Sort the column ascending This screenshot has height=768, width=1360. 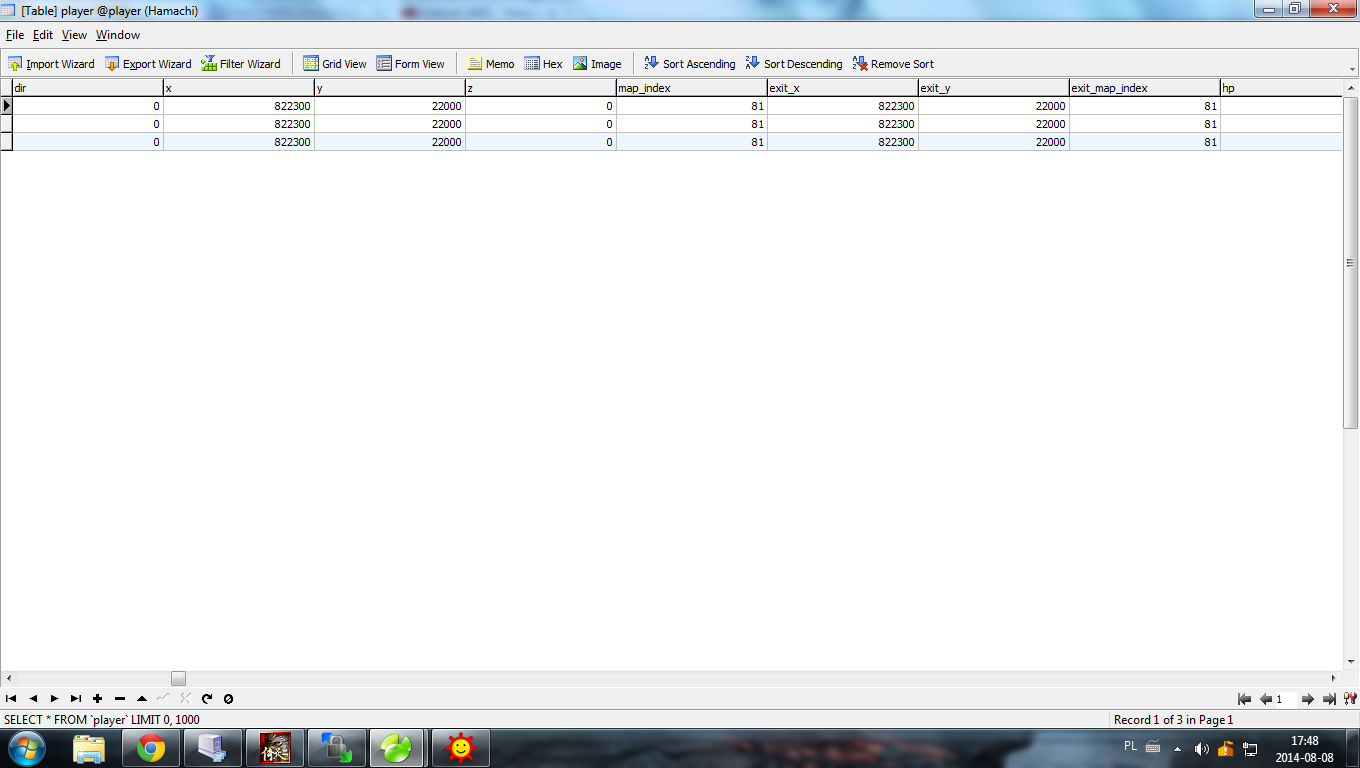pos(690,64)
